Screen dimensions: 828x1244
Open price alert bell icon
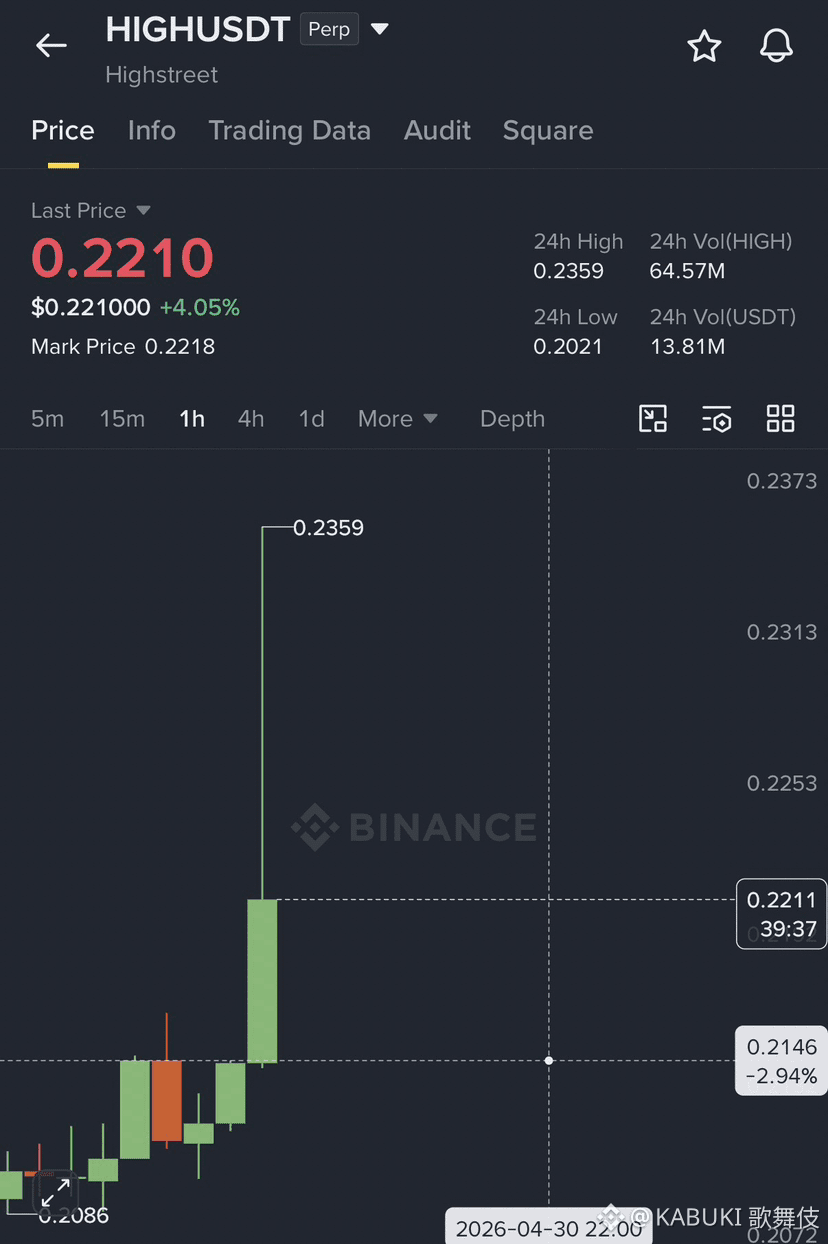tap(777, 46)
